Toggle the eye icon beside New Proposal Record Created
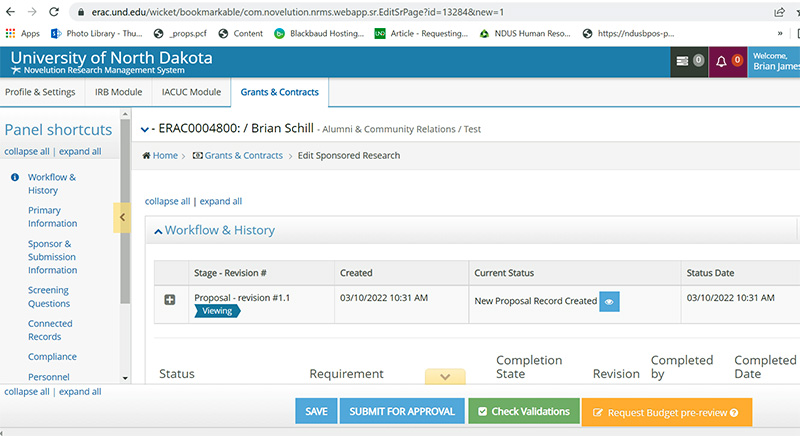Viewport: 800px width, 436px height. (609, 301)
